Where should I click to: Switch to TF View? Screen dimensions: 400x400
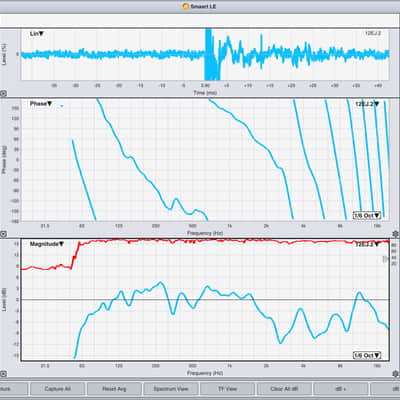point(227,389)
